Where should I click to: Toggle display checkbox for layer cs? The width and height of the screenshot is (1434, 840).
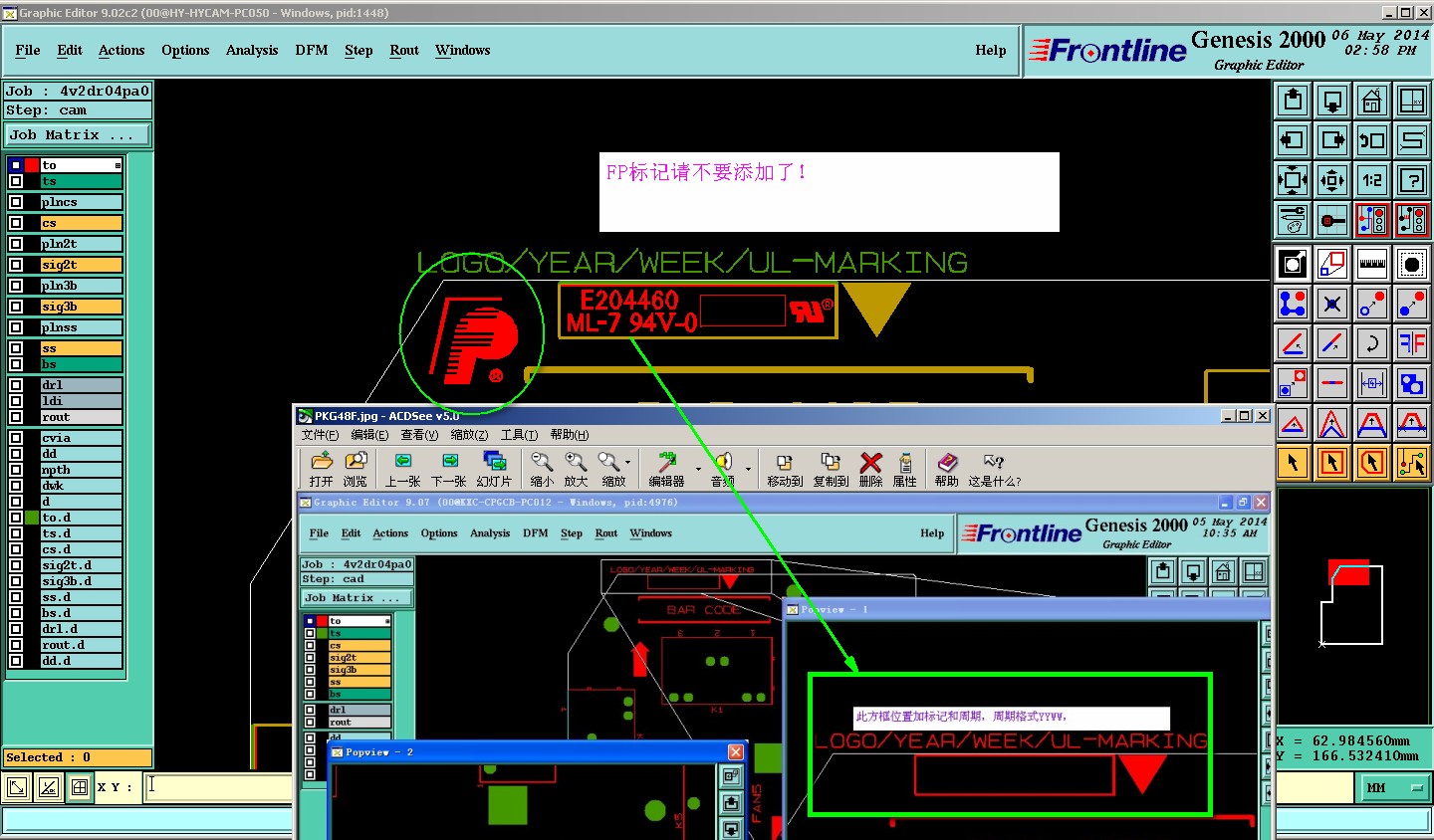16,223
